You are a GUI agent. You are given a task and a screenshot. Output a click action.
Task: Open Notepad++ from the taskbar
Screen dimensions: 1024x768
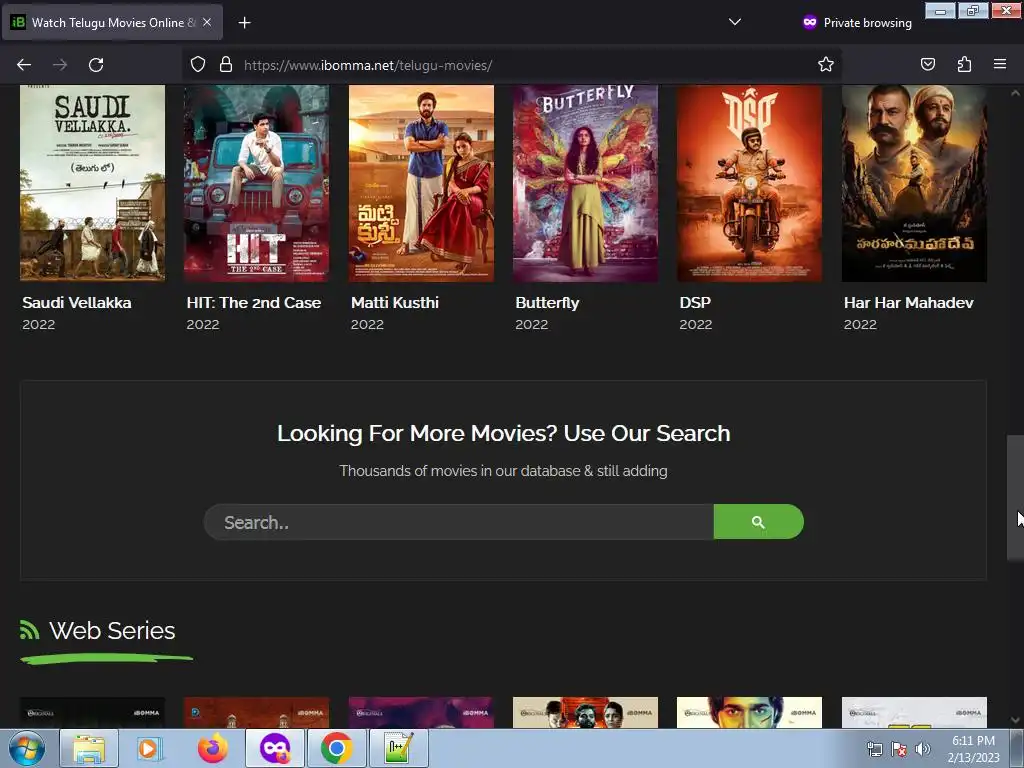click(x=398, y=748)
